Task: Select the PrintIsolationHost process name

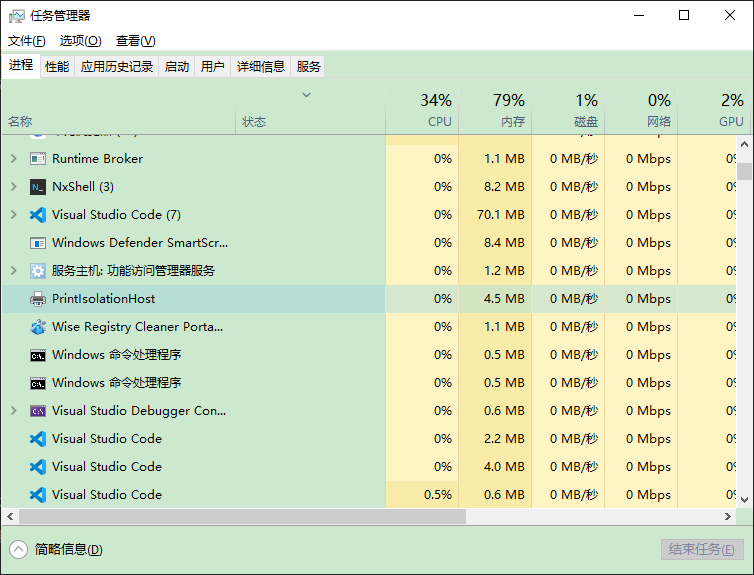Action: coord(103,299)
